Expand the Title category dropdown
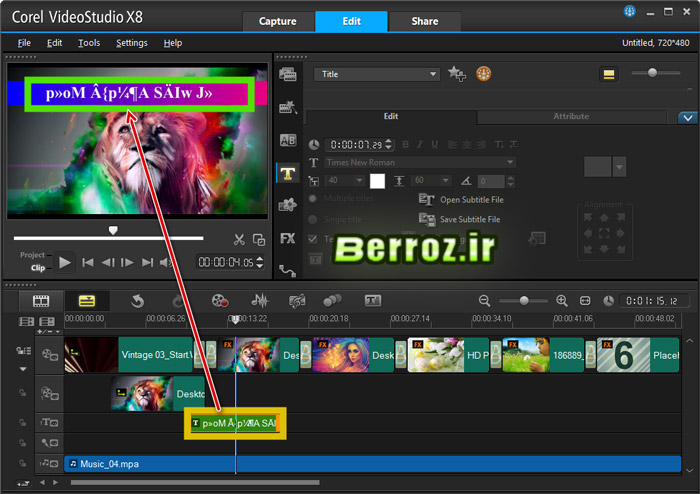Viewport: 700px width, 494px height. (x=433, y=74)
